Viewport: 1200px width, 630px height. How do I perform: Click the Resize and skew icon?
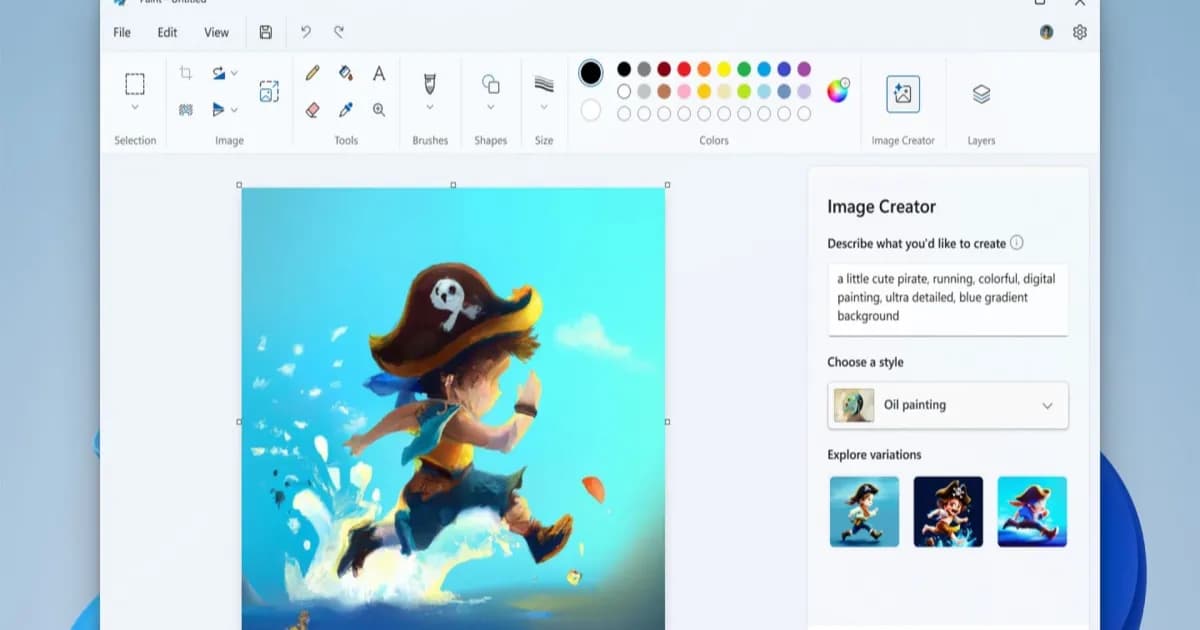pos(268,91)
